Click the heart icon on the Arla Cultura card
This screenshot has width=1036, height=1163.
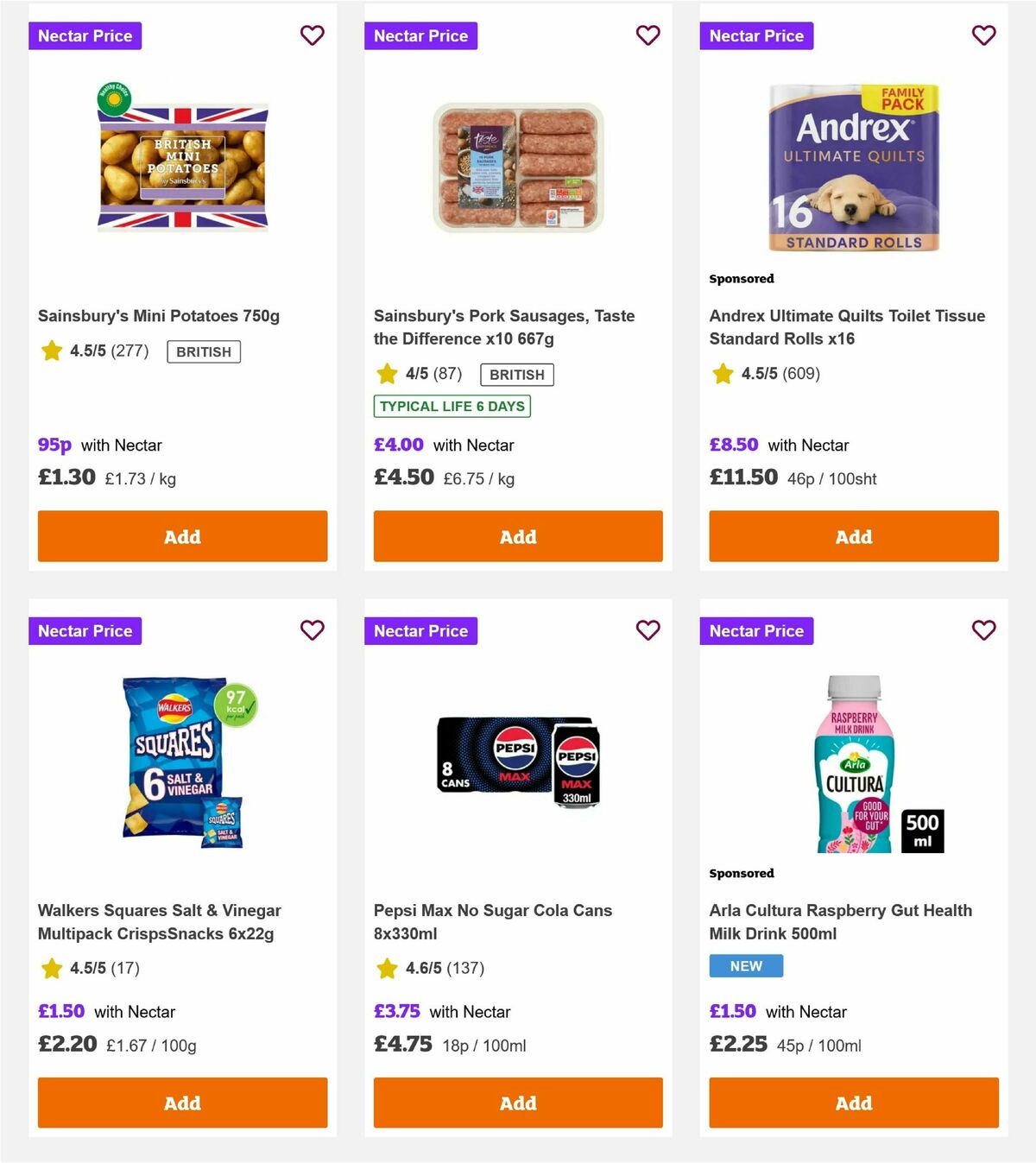[983, 630]
